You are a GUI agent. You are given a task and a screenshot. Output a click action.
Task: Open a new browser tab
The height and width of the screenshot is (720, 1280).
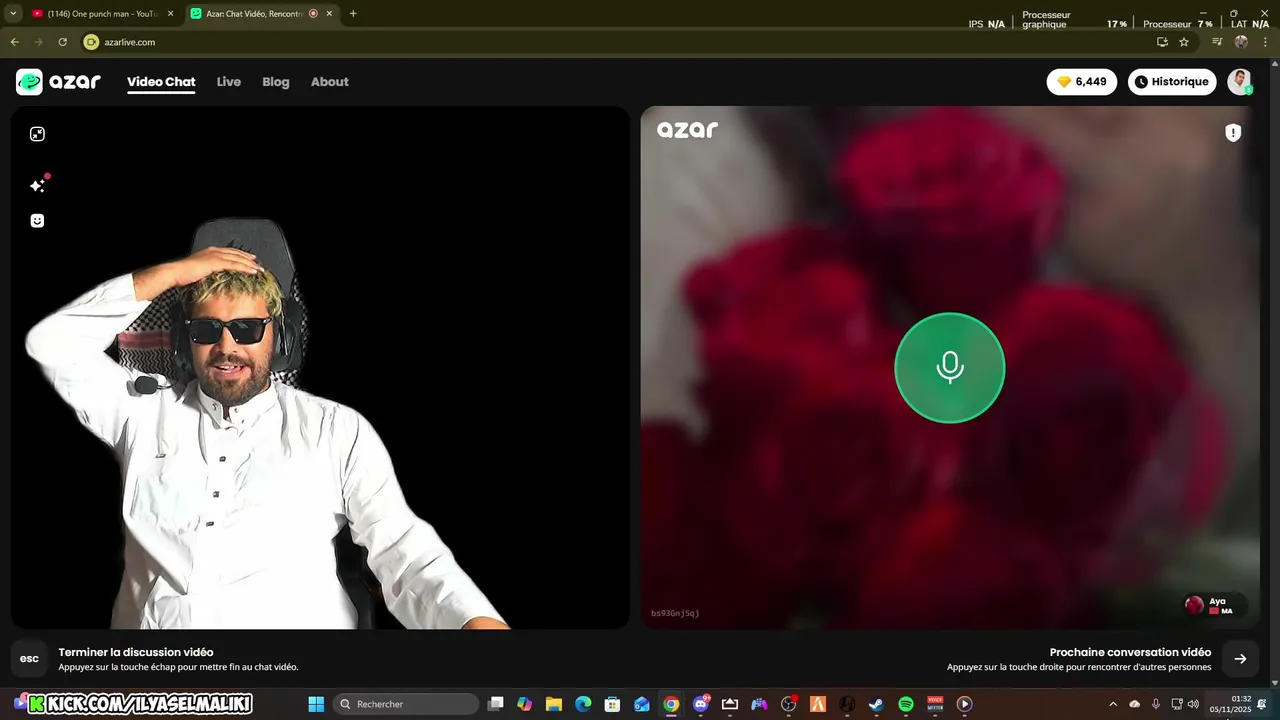tap(353, 14)
